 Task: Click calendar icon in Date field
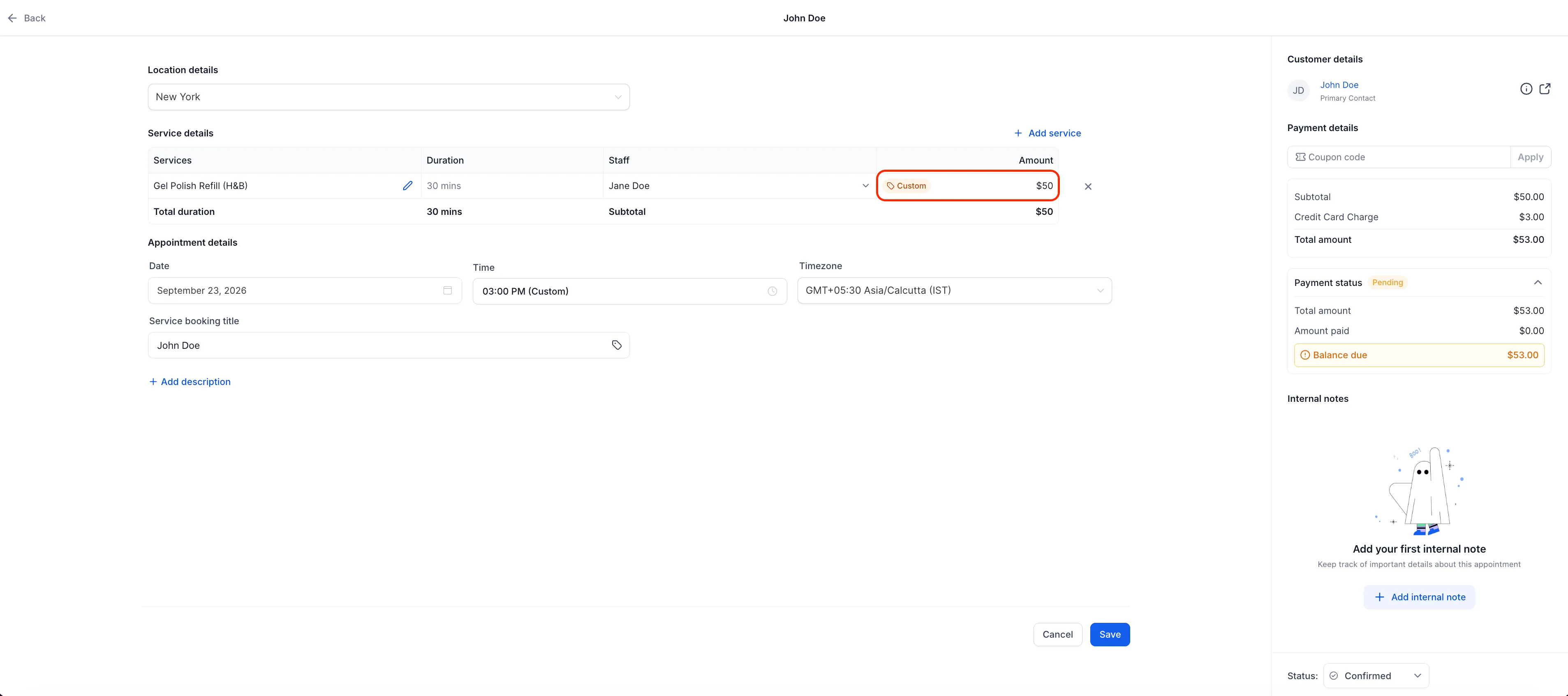447,290
